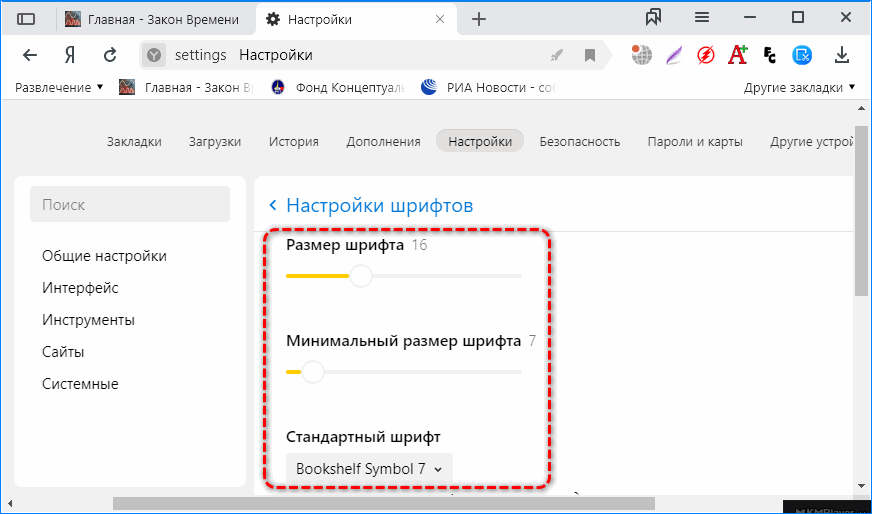Open the Другие устройства section
The image size is (872, 514).
(x=811, y=141)
